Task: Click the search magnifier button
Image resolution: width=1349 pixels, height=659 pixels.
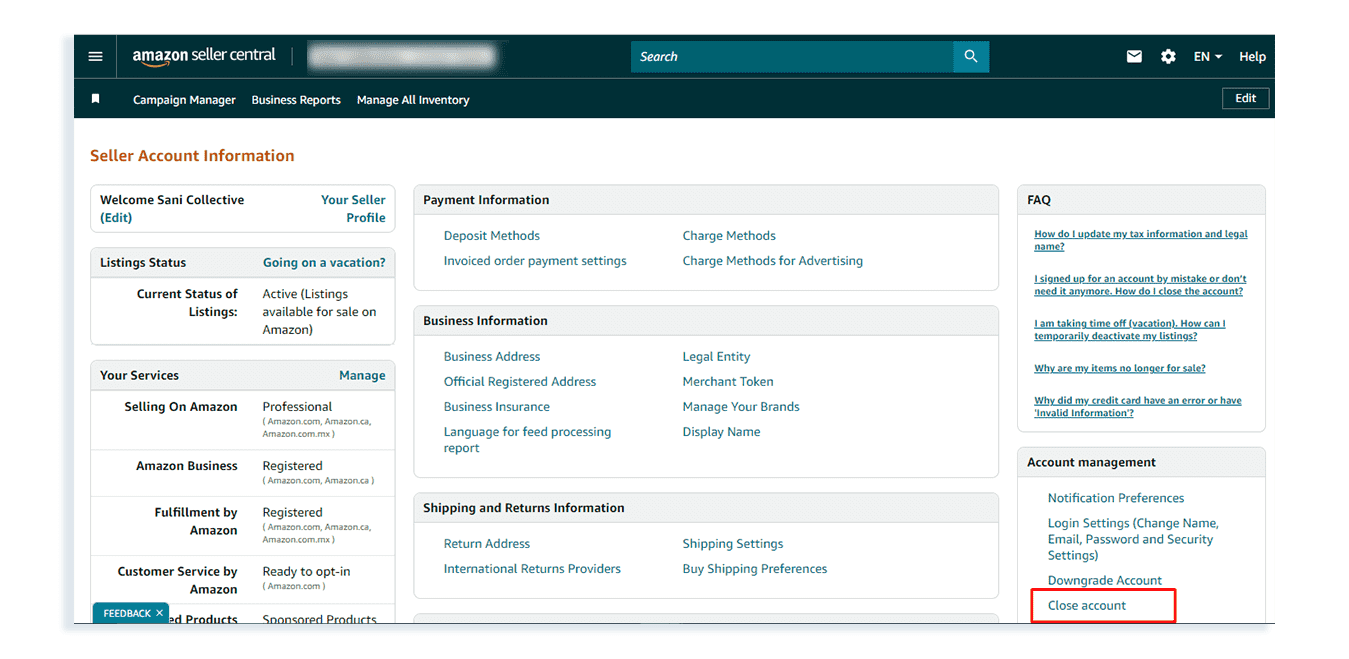Action: pyautogui.click(x=970, y=57)
